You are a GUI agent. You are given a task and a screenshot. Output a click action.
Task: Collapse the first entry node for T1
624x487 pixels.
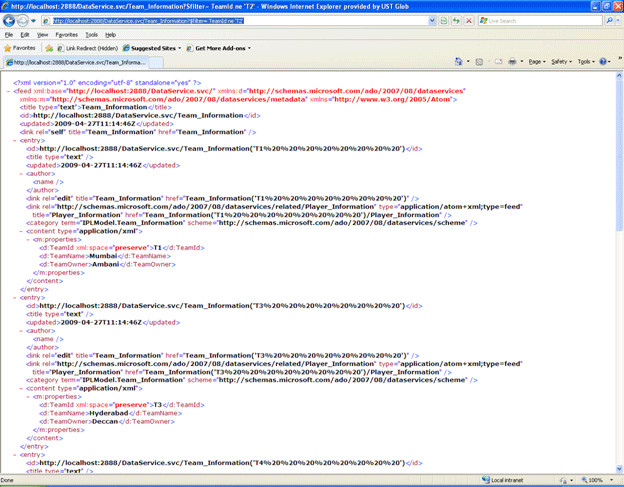click(x=15, y=140)
